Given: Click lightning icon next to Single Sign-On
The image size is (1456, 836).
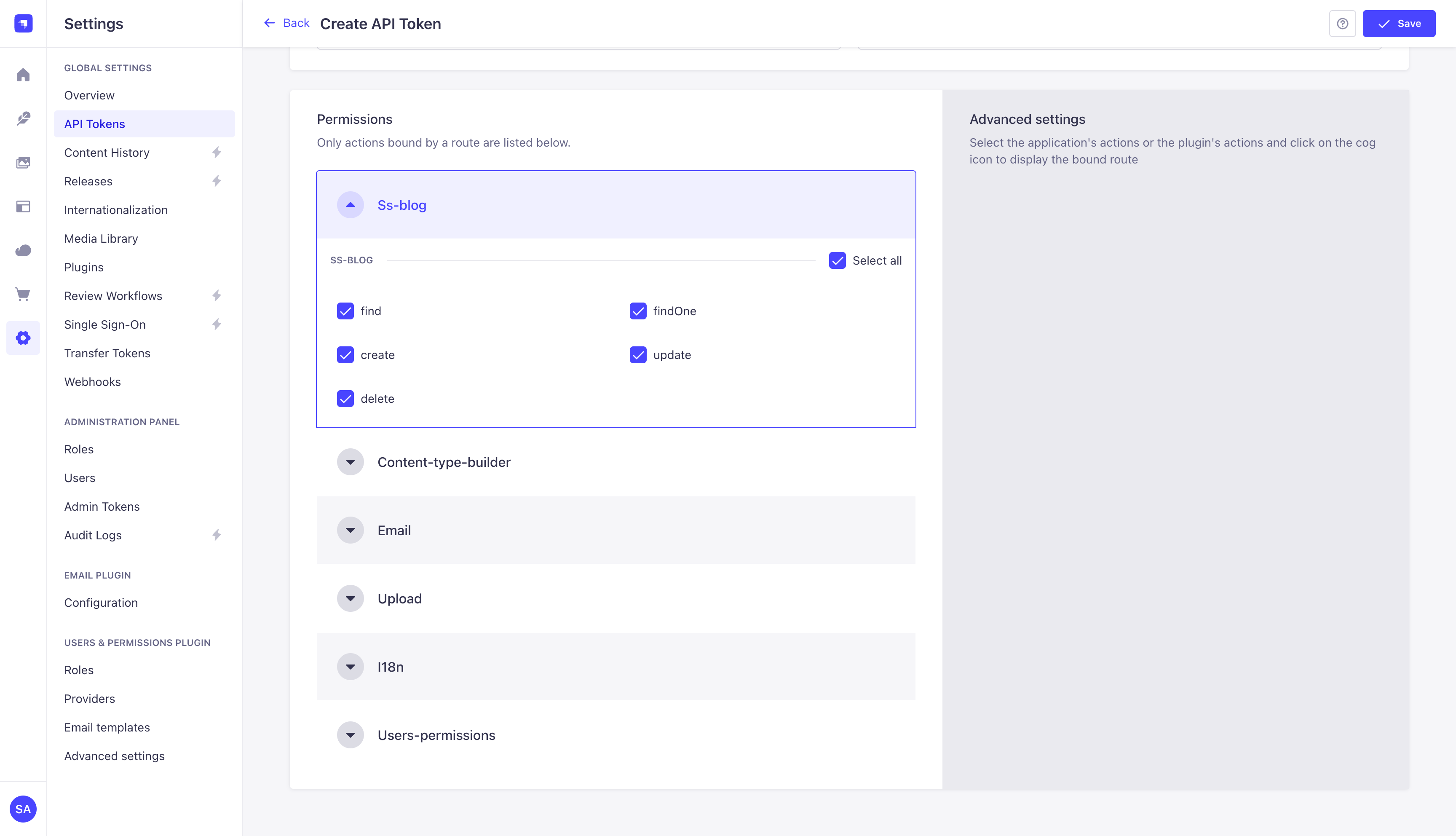Looking at the screenshot, I should [x=217, y=324].
